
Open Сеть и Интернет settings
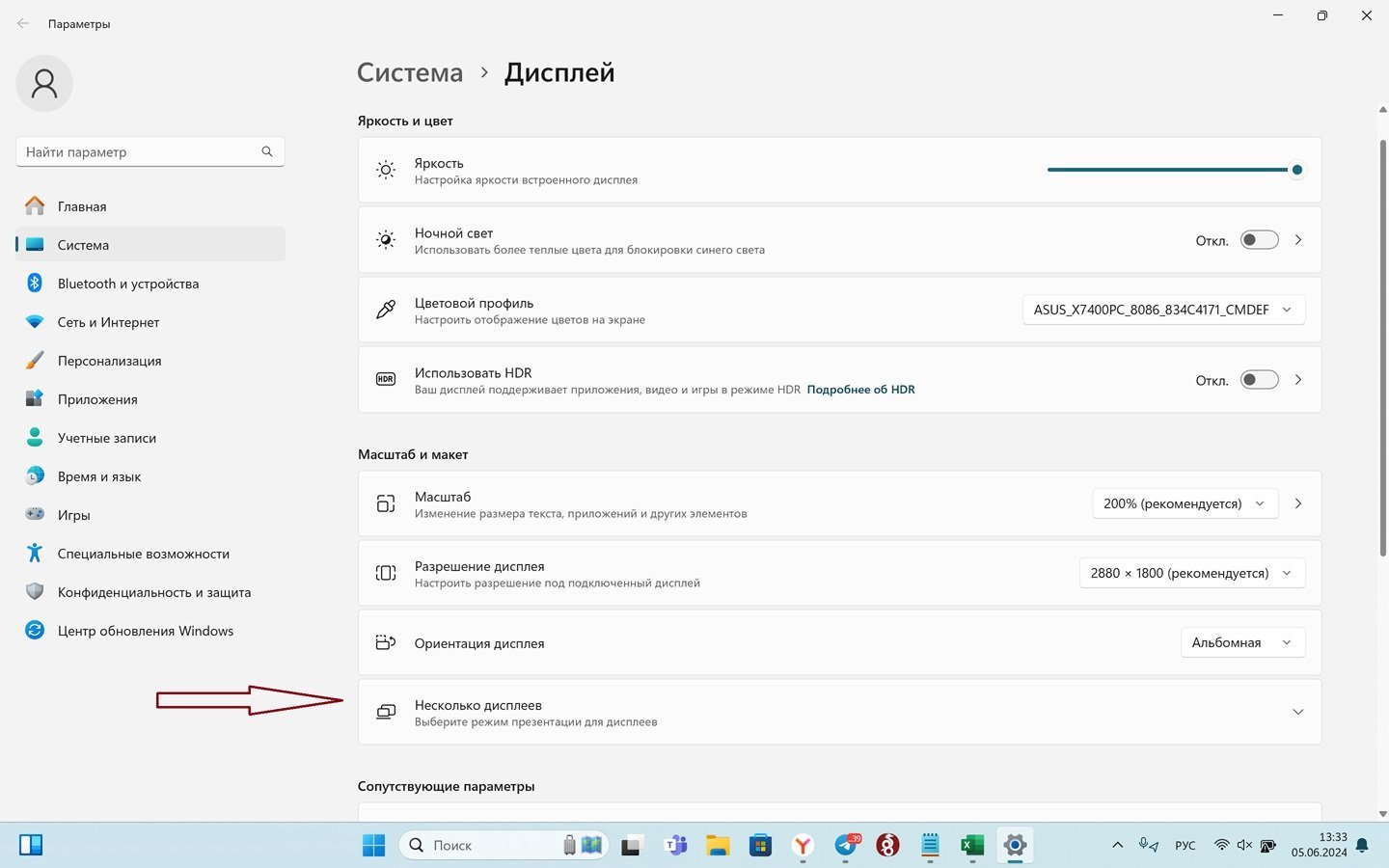[x=150, y=322]
